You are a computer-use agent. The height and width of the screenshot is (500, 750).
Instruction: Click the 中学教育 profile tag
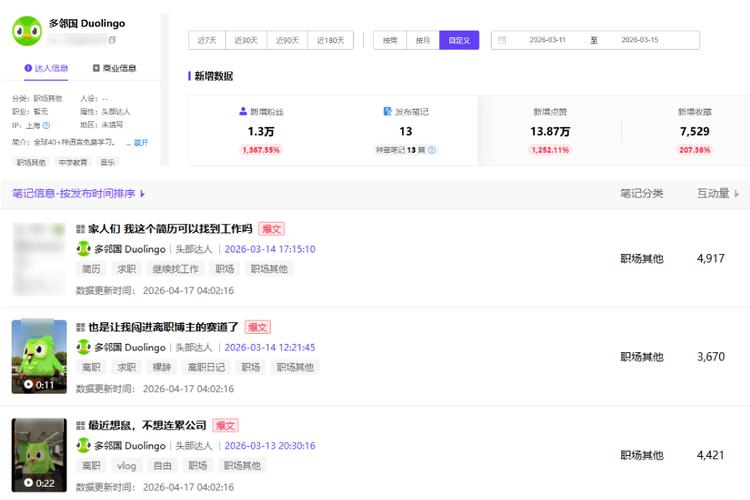[73, 162]
